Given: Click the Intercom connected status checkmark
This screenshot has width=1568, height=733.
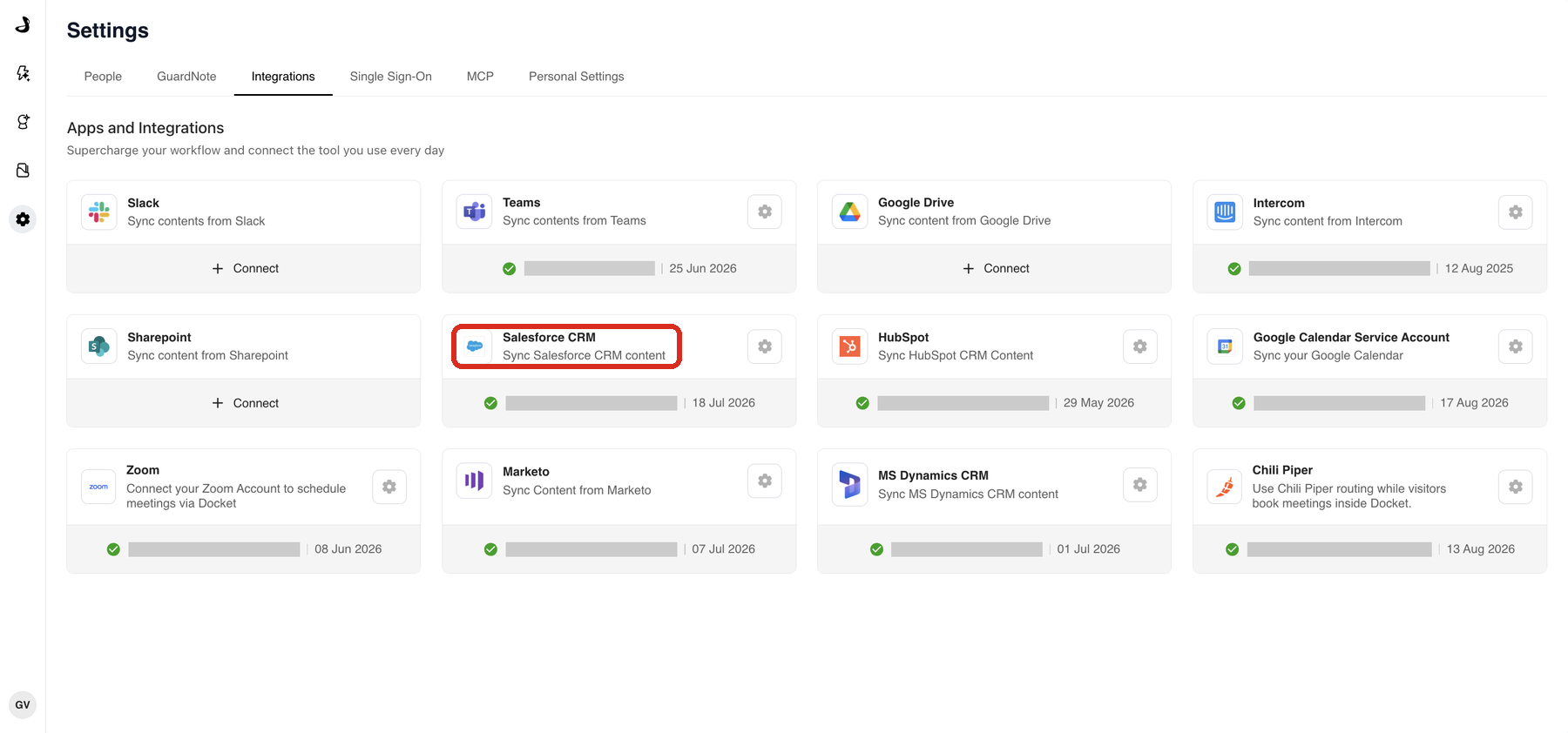Looking at the screenshot, I should pyautogui.click(x=1234, y=269).
